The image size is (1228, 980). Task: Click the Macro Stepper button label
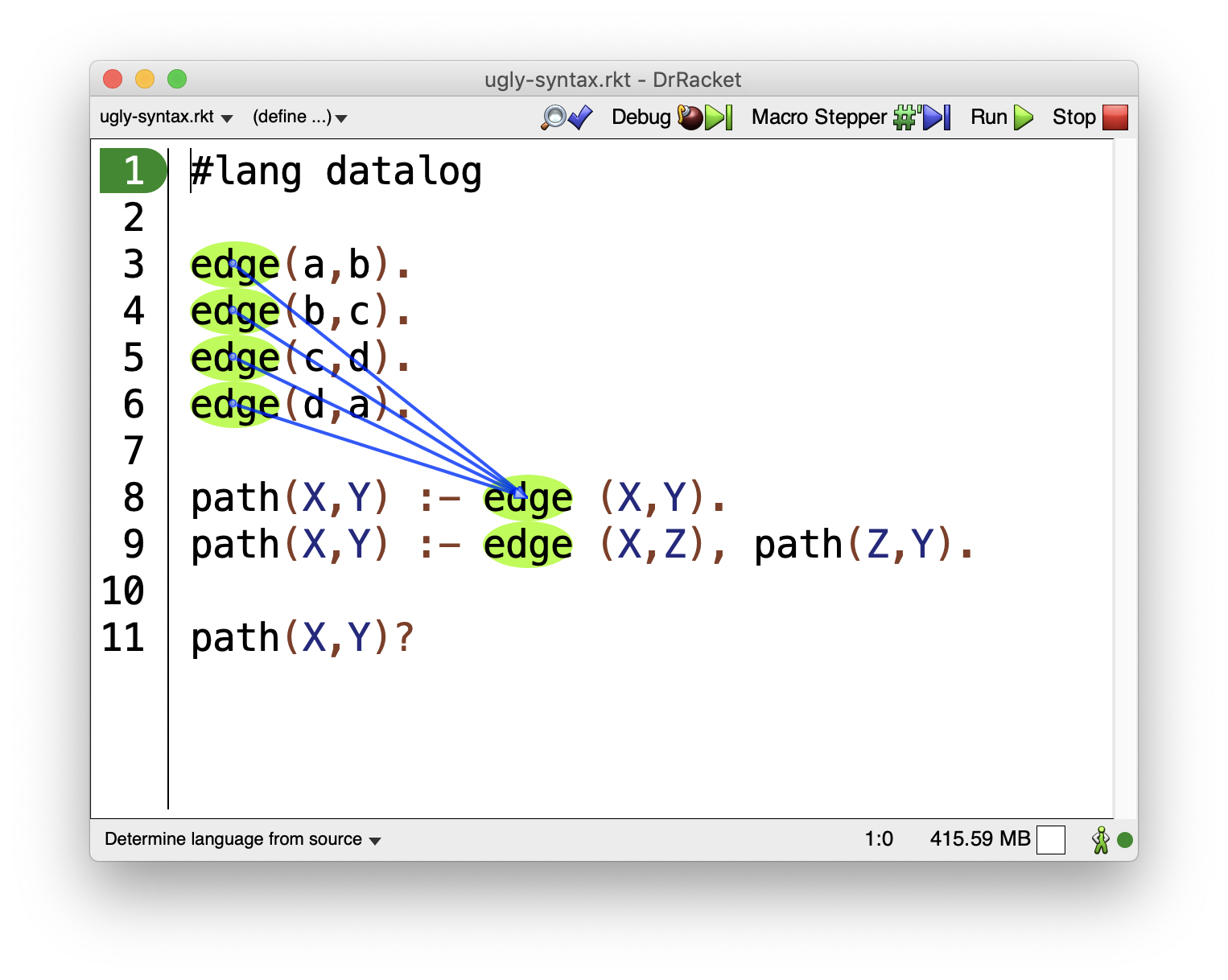[x=818, y=117]
